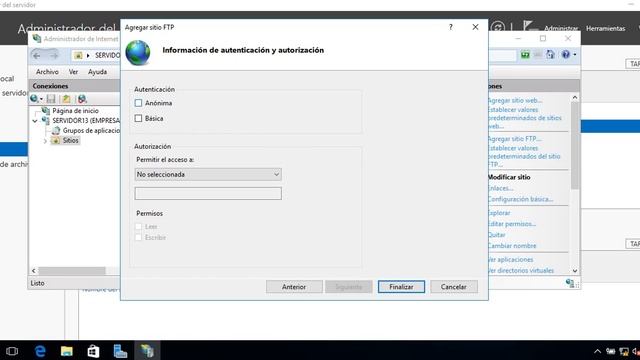The width and height of the screenshot is (640, 360).
Task: Click Agregar sitio FTP link in Acciones
Action: coord(514,139)
